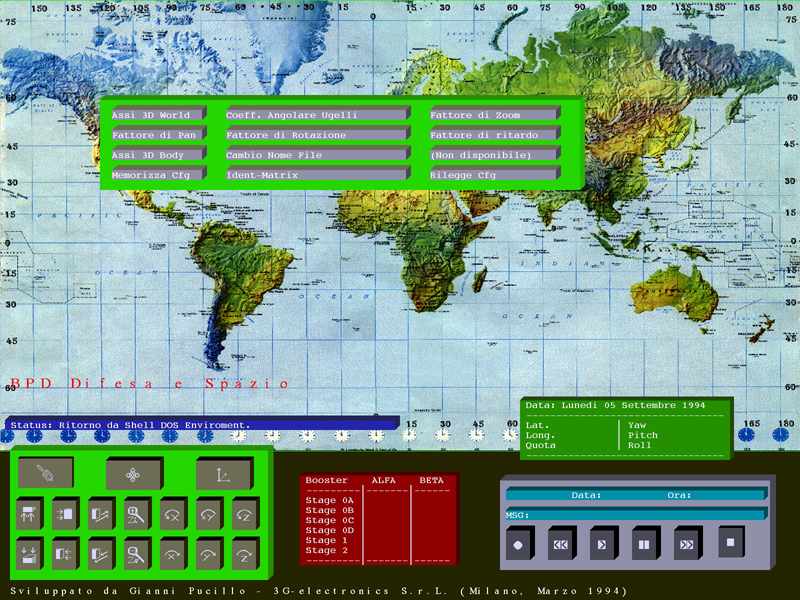
Task: Click the 'Stage 0D' row
Action: (330, 530)
